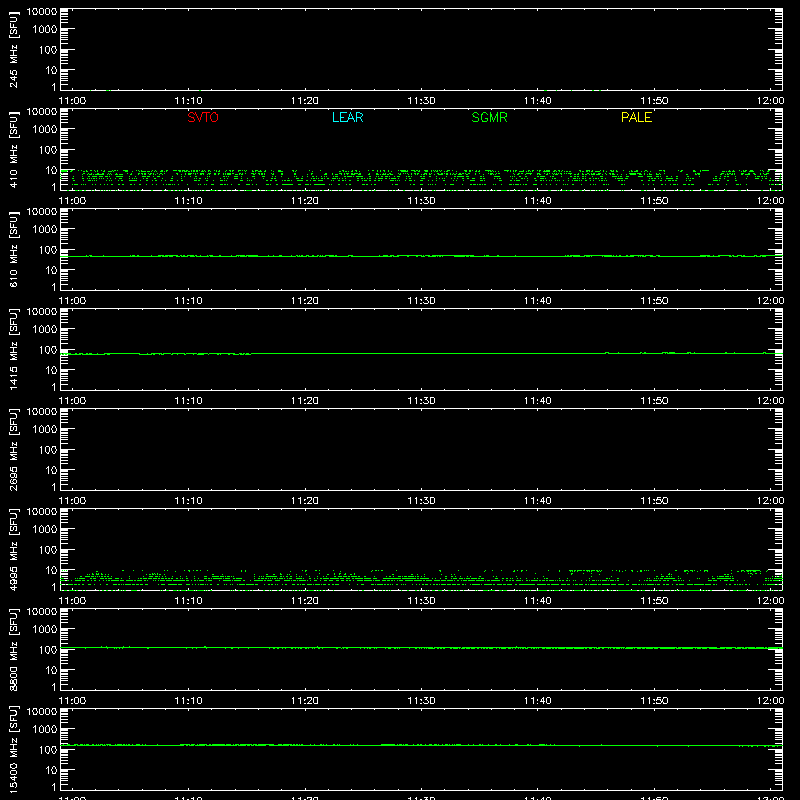Select the 8800 MHz [SFU] axis title
This screenshot has width=800, height=800.
coord(13,649)
